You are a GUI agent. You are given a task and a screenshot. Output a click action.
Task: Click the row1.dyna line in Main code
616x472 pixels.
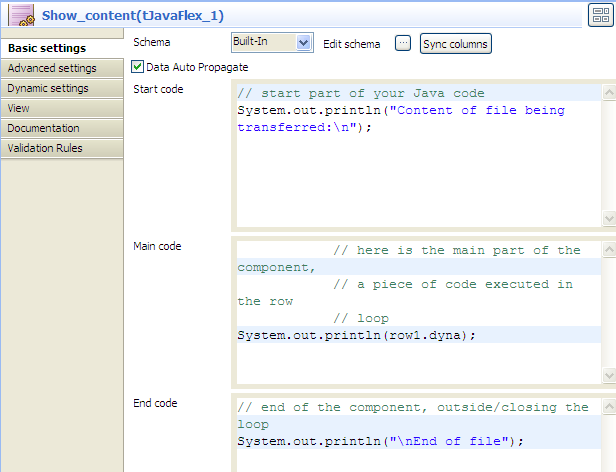(x=357, y=335)
